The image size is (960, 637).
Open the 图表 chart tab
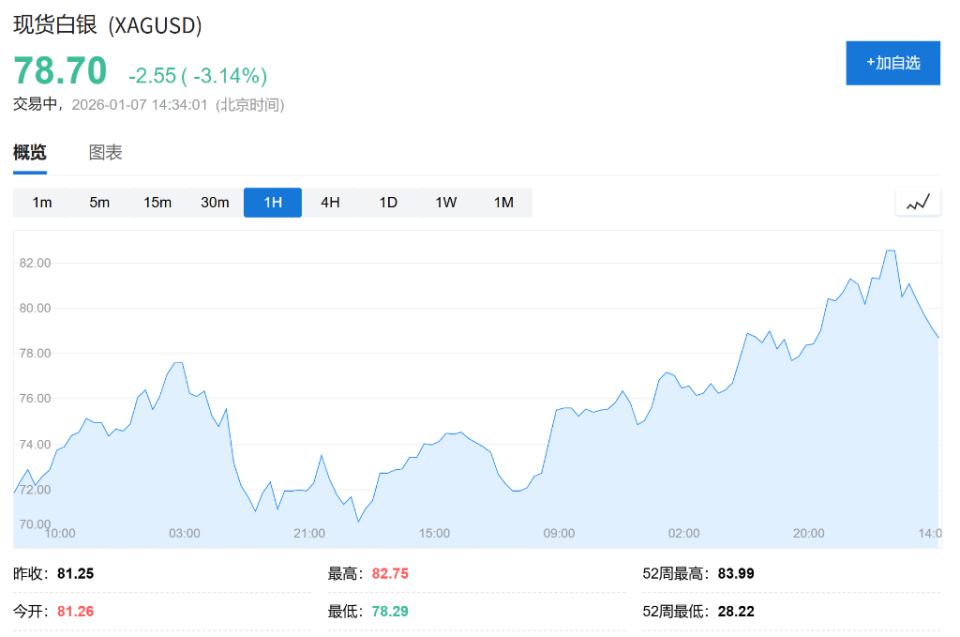click(x=105, y=153)
